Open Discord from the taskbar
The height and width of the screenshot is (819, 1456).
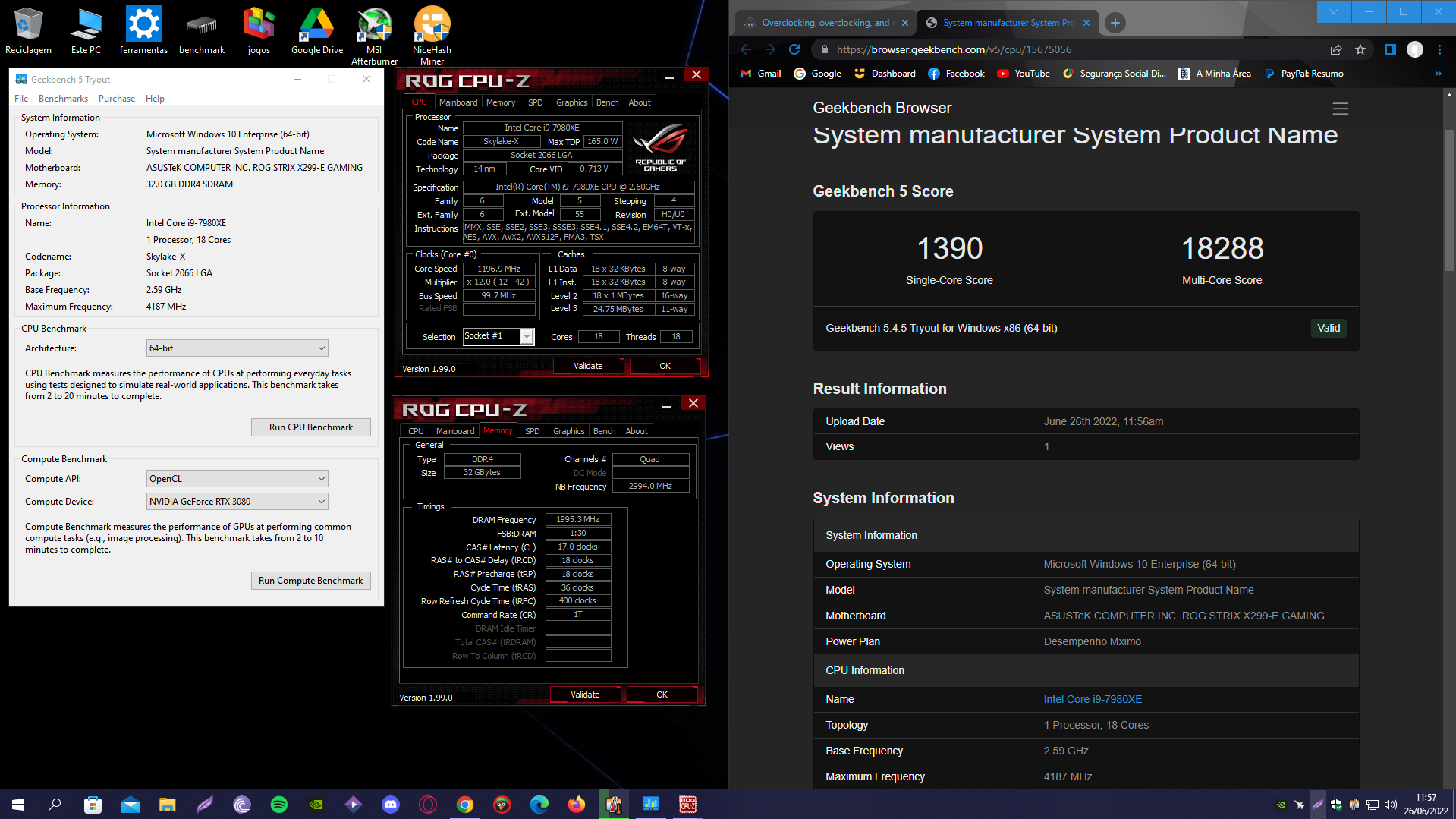(391, 805)
